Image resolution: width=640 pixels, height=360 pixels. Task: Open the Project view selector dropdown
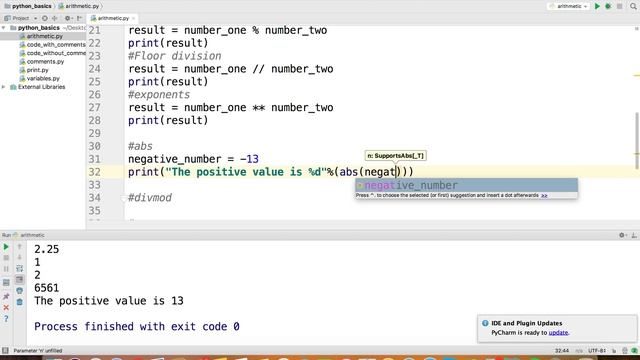(x=20, y=18)
